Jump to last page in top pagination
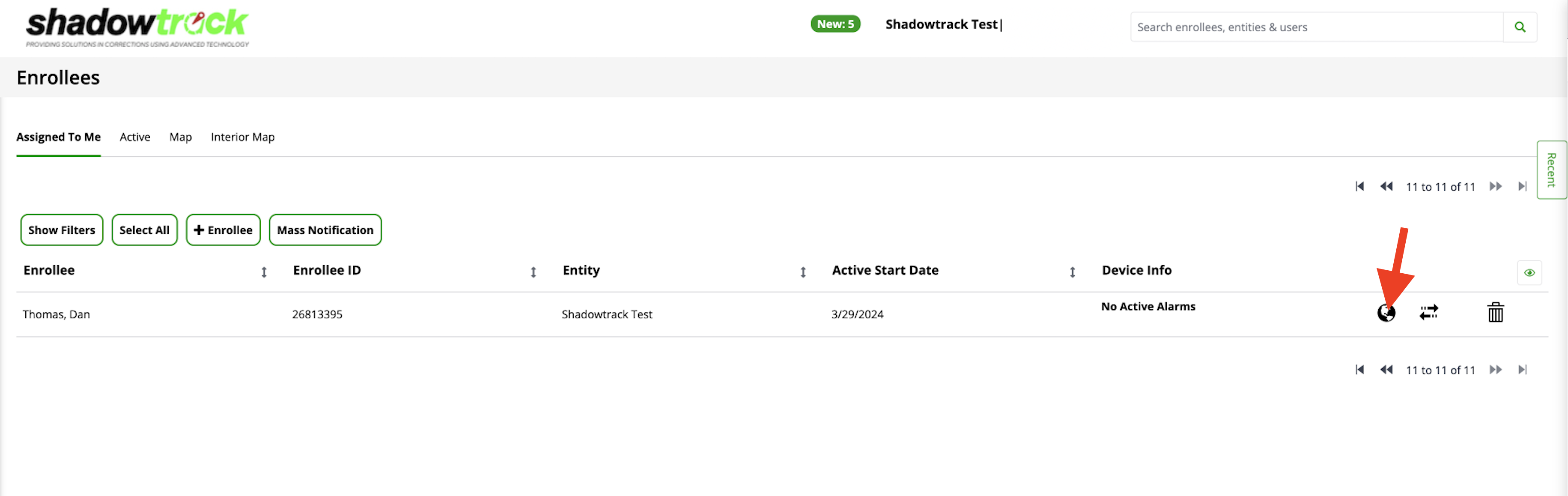The width and height of the screenshot is (1568, 496). 1522,186
